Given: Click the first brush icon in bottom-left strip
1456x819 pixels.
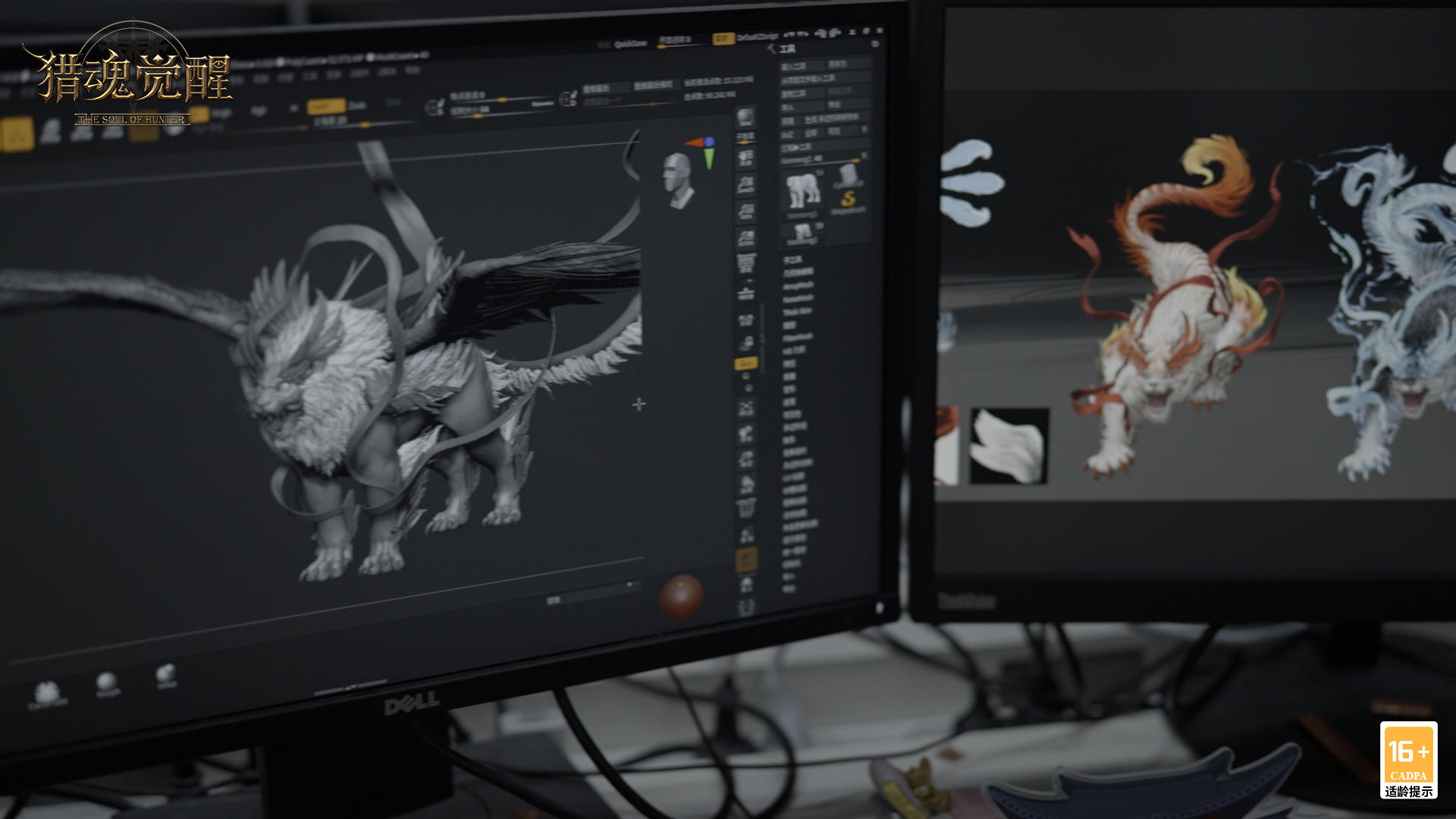Looking at the screenshot, I should pos(47,693).
